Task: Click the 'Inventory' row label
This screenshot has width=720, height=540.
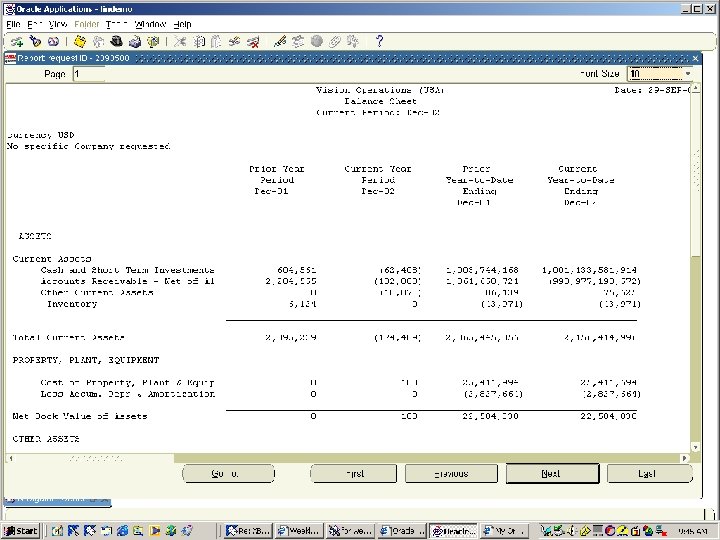Action: coord(72,304)
